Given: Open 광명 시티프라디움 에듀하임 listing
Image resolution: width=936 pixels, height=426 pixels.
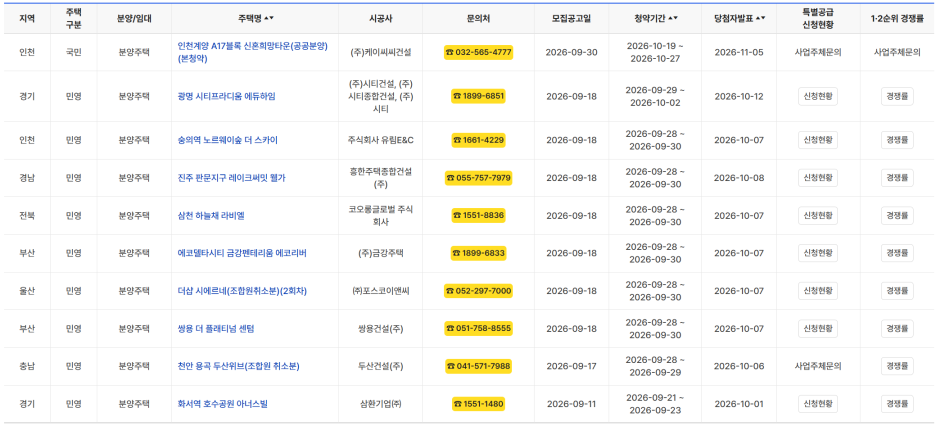Looking at the screenshot, I should pyautogui.click(x=227, y=96).
